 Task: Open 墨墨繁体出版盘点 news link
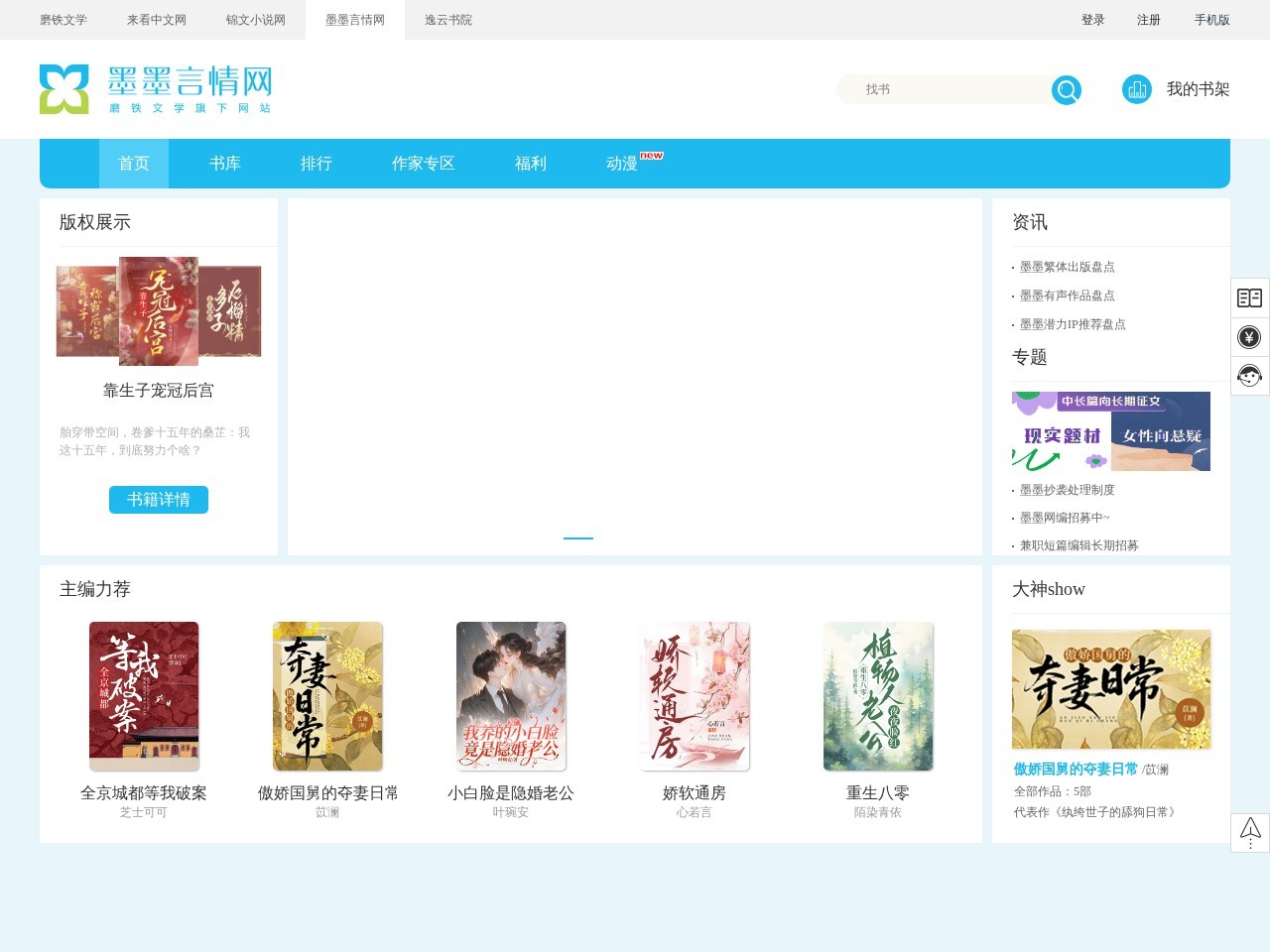click(1067, 267)
